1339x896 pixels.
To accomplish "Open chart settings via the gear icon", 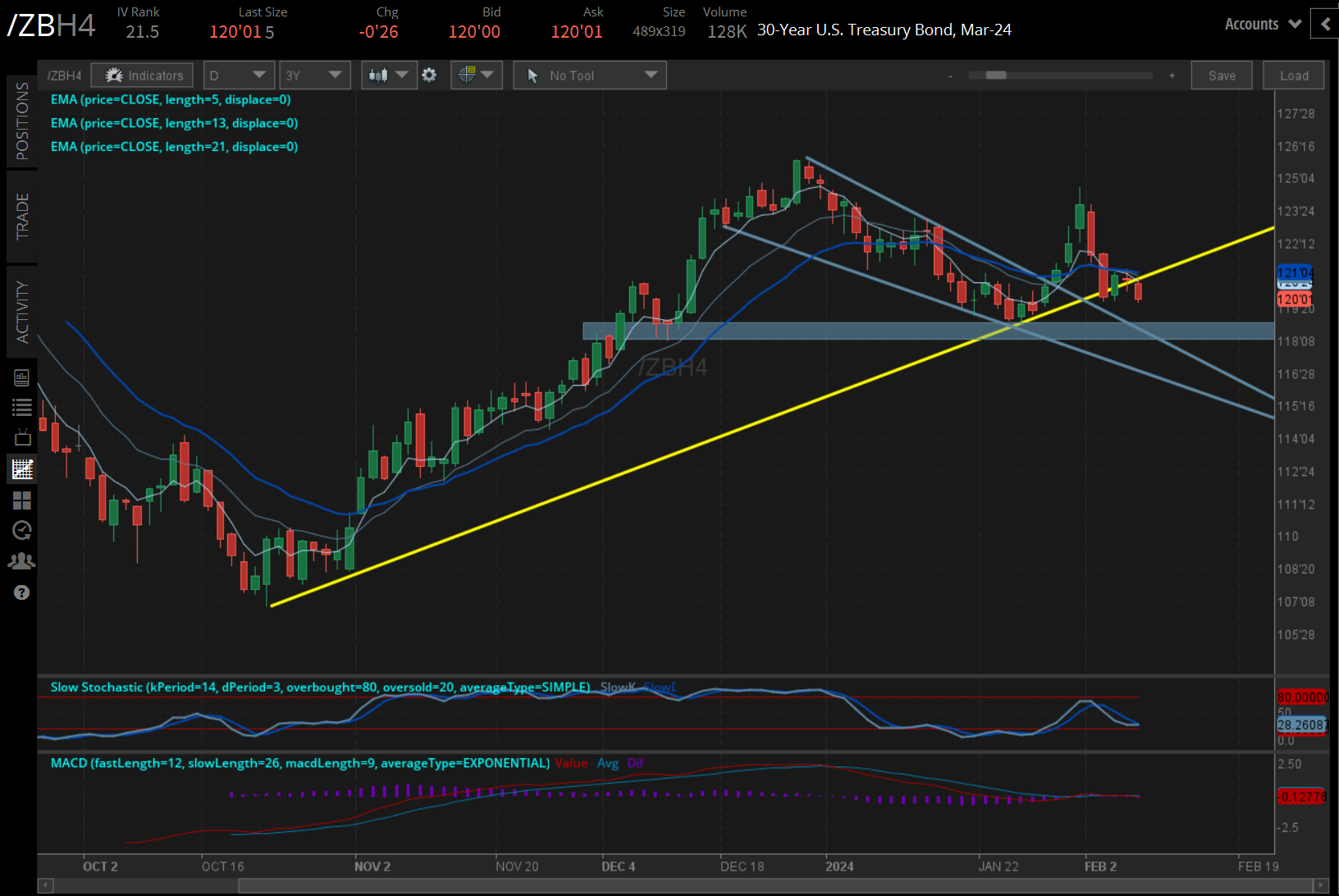I will tap(429, 75).
